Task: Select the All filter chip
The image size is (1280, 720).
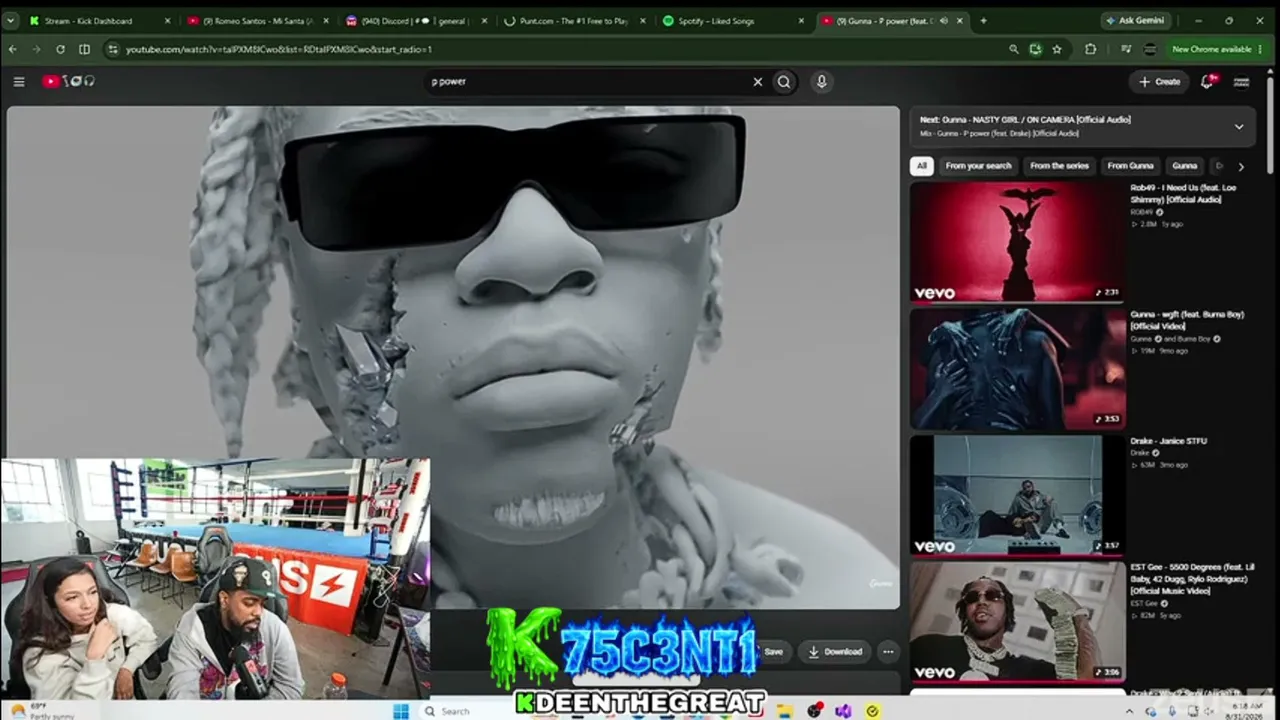Action: [x=922, y=166]
